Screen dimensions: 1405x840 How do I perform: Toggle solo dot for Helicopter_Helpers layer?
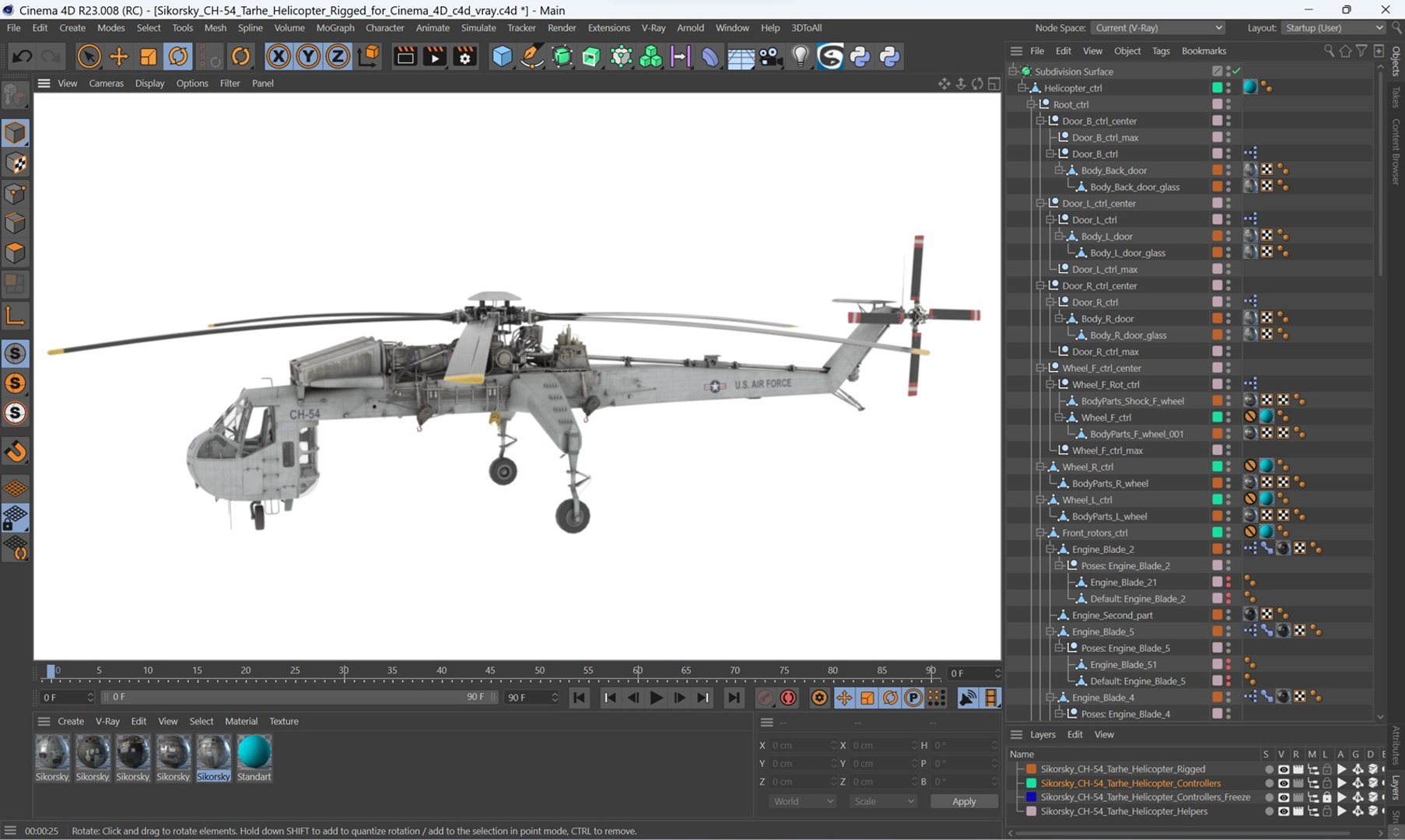[x=1269, y=811]
